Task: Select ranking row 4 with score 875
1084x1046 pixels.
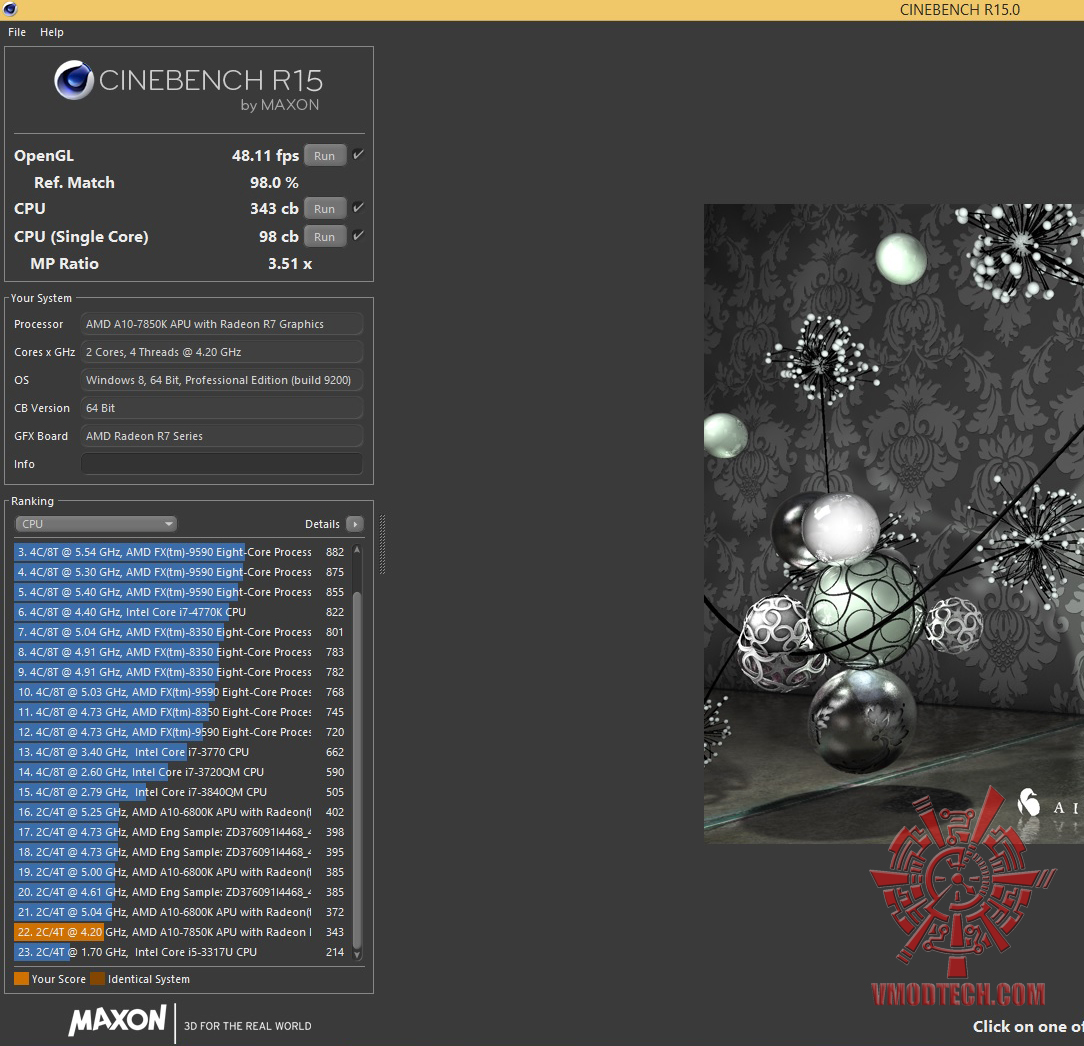Action: click(180, 572)
